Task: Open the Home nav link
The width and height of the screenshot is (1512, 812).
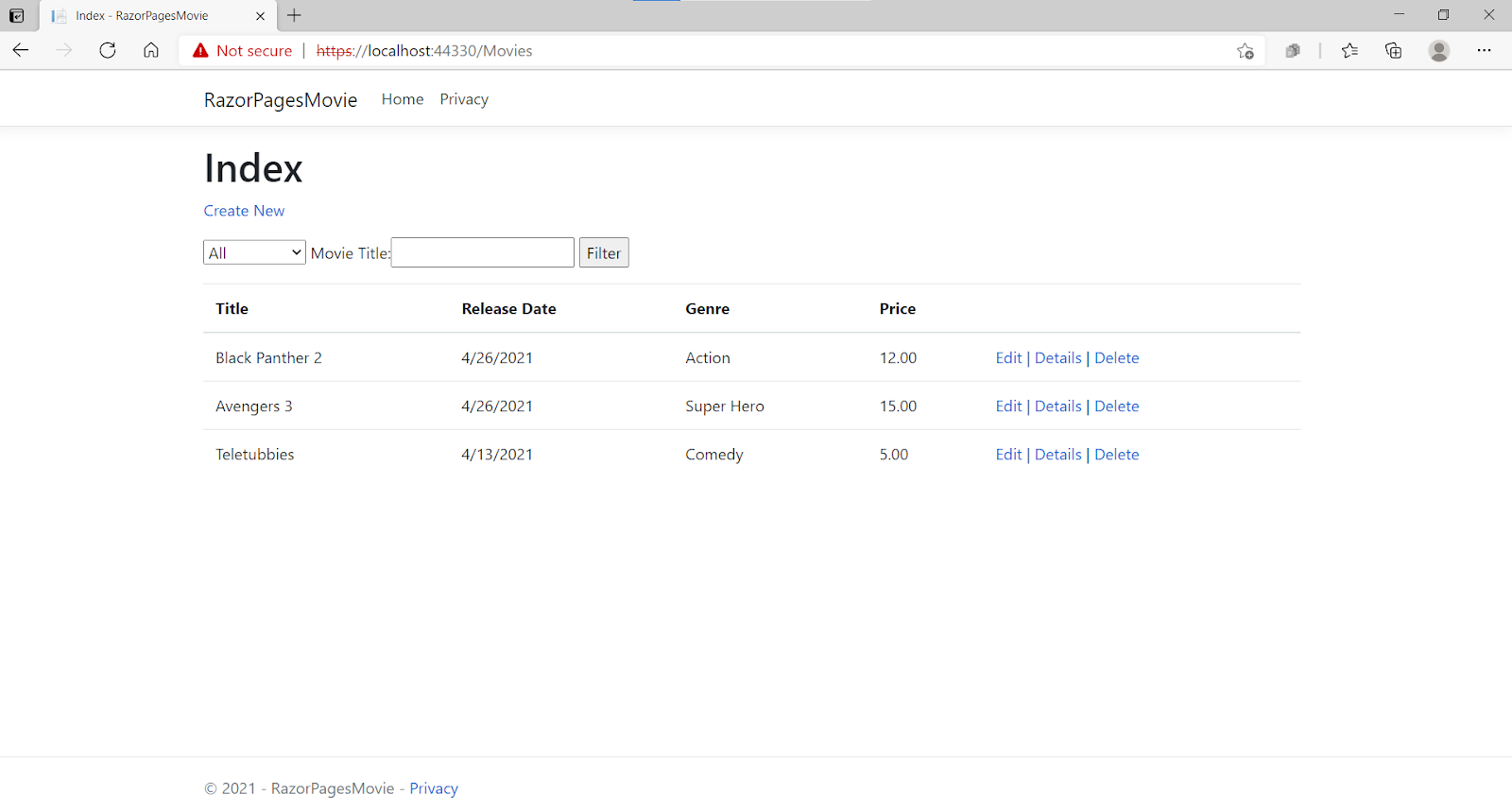Action: (403, 99)
